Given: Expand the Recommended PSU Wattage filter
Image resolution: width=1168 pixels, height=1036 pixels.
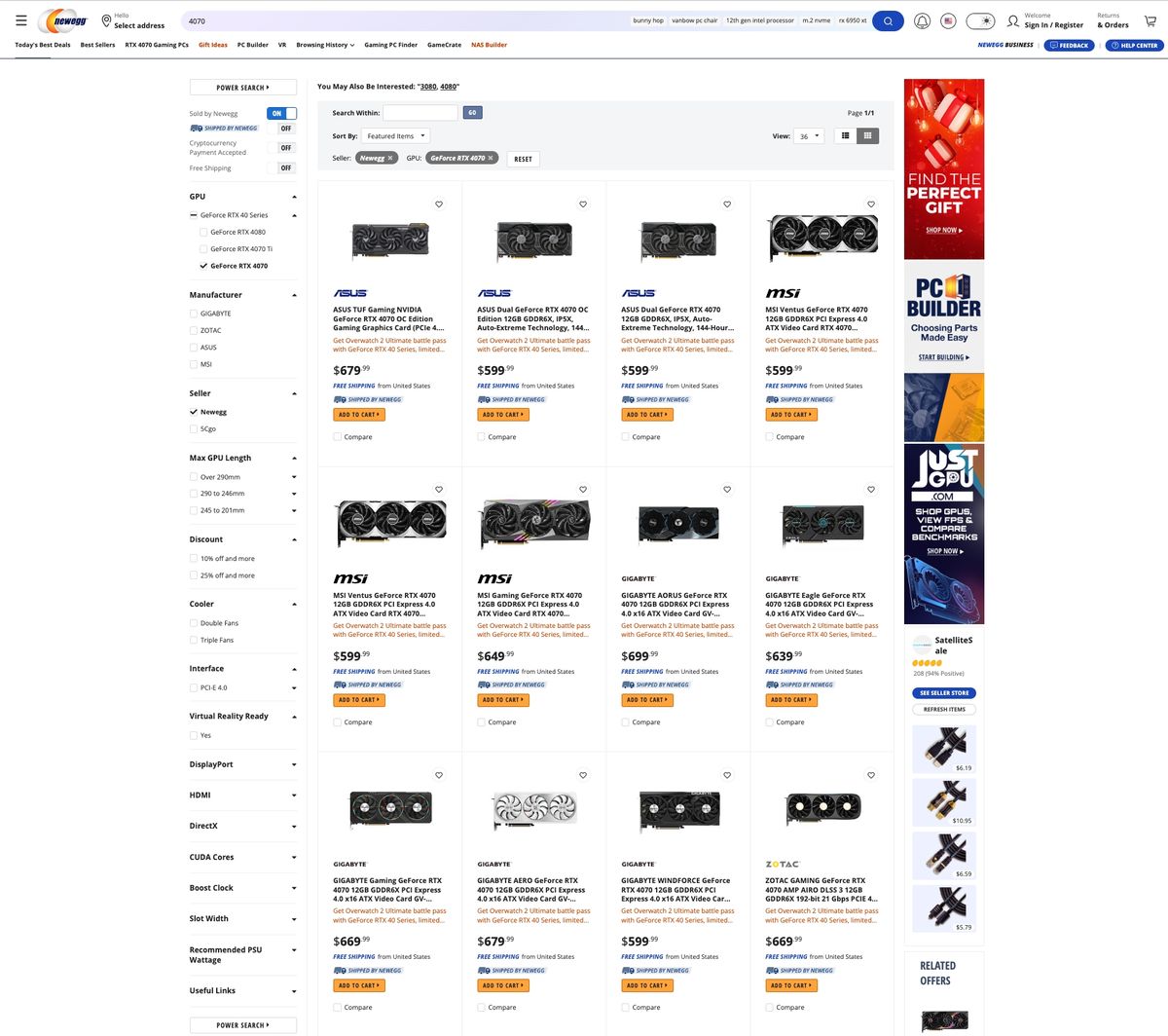Looking at the screenshot, I should click(x=242, y=955).
